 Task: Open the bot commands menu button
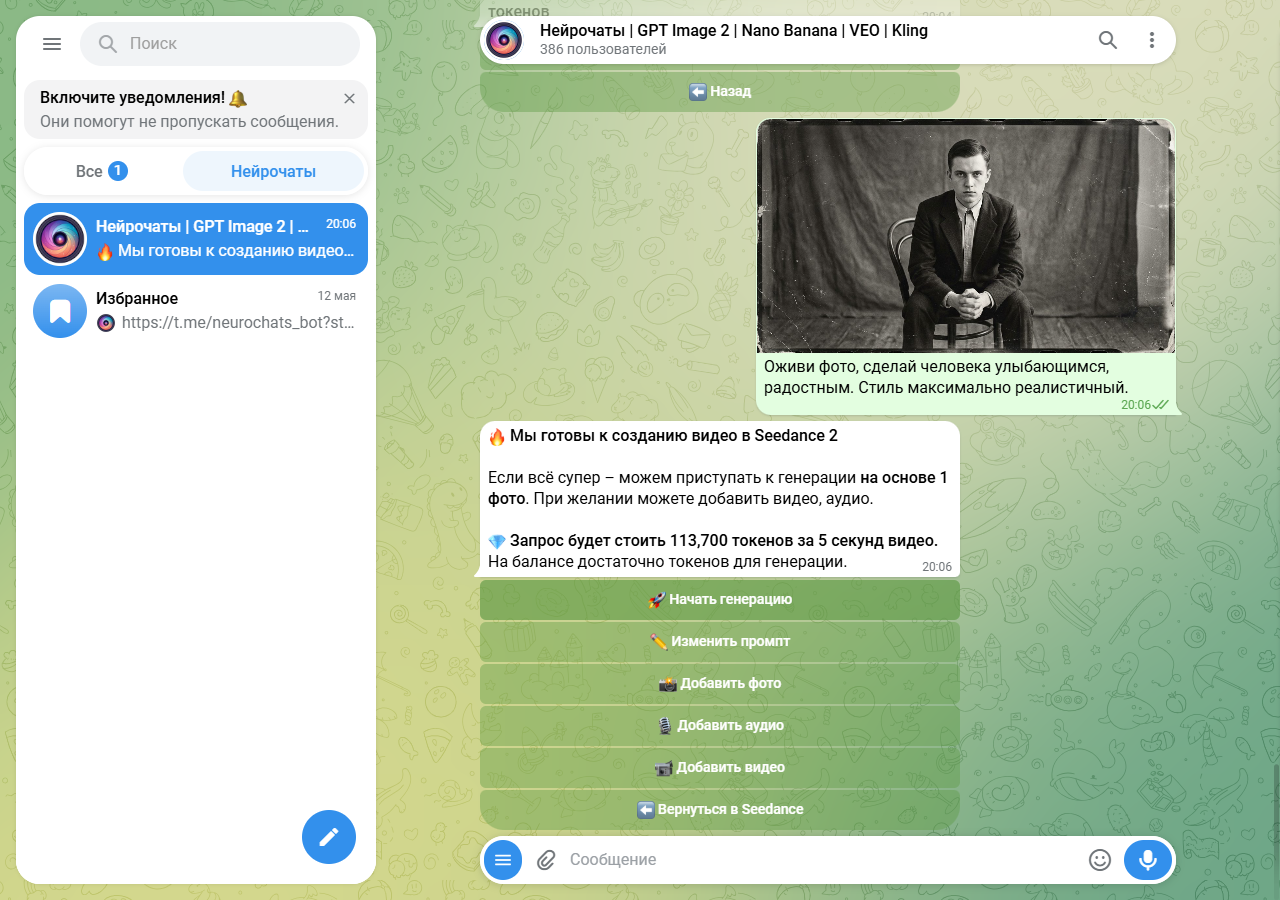[x=503, y=860]
